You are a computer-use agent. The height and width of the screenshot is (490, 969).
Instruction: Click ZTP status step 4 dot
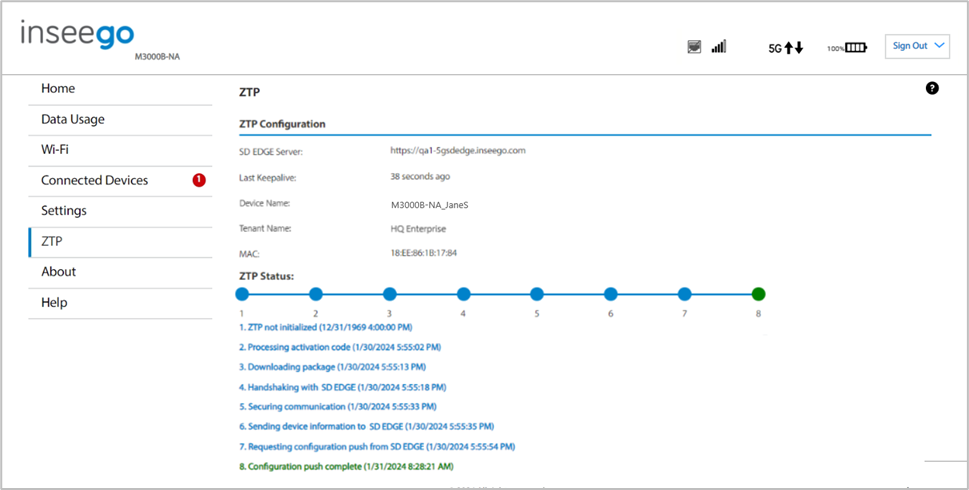pyautogui.click(x=463, y=294)
